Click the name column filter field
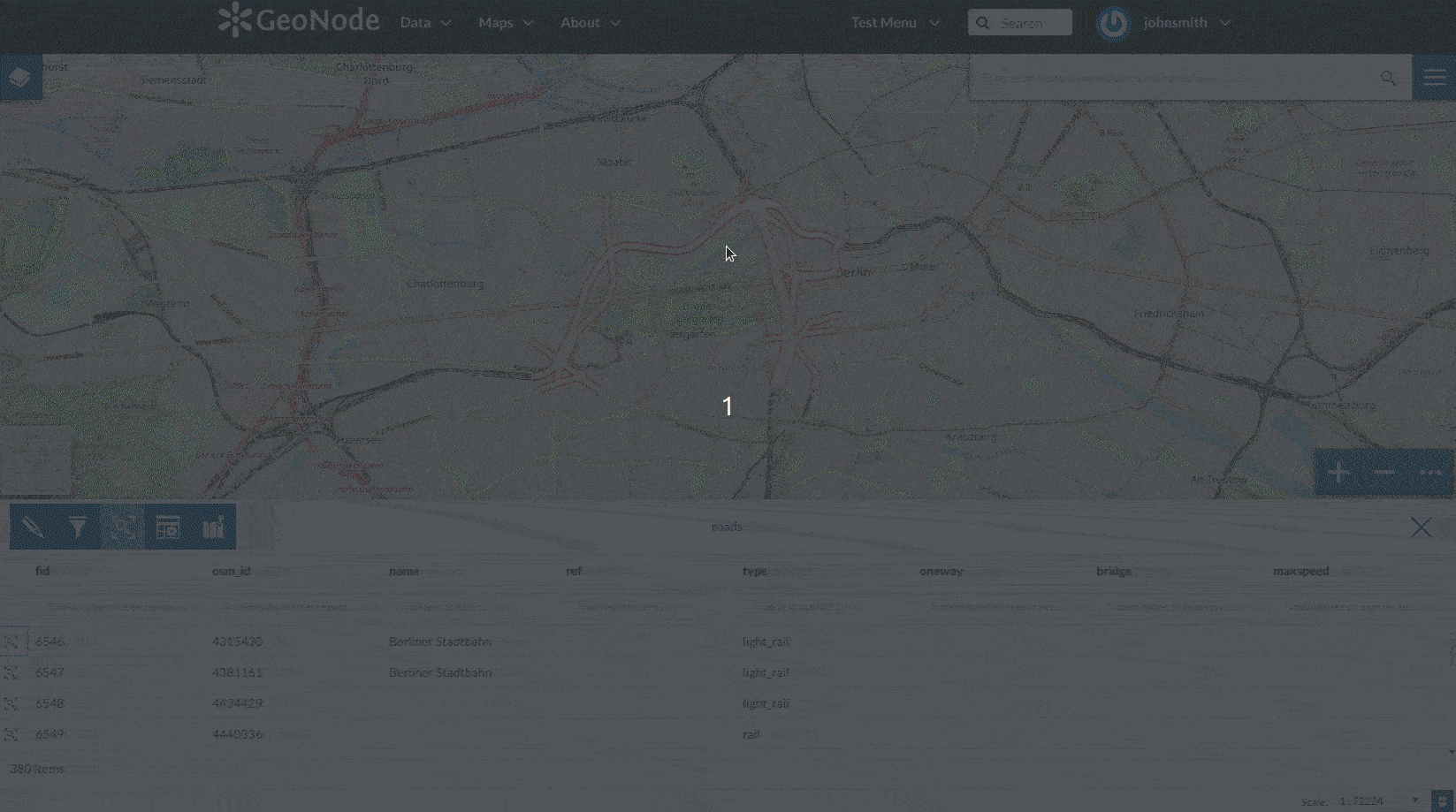 [x=469, y=607]
